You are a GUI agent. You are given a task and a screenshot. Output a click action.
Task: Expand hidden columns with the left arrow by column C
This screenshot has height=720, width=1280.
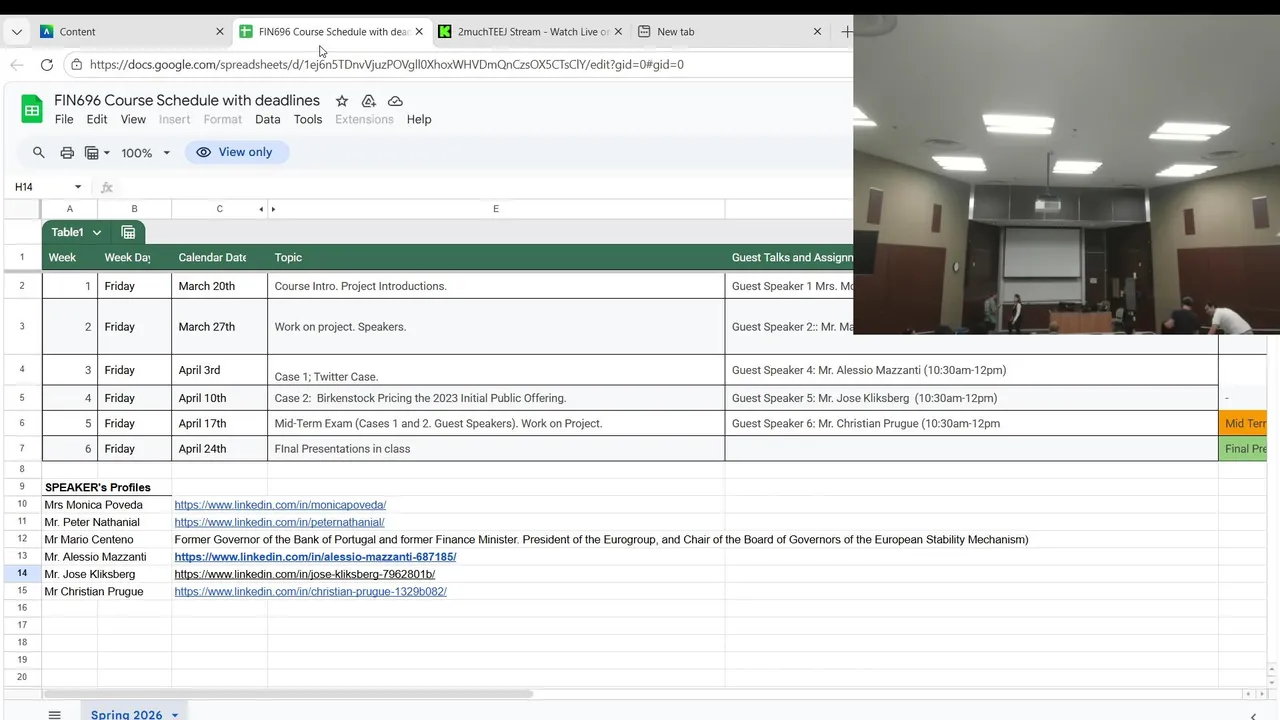click(x=261, y=209)
